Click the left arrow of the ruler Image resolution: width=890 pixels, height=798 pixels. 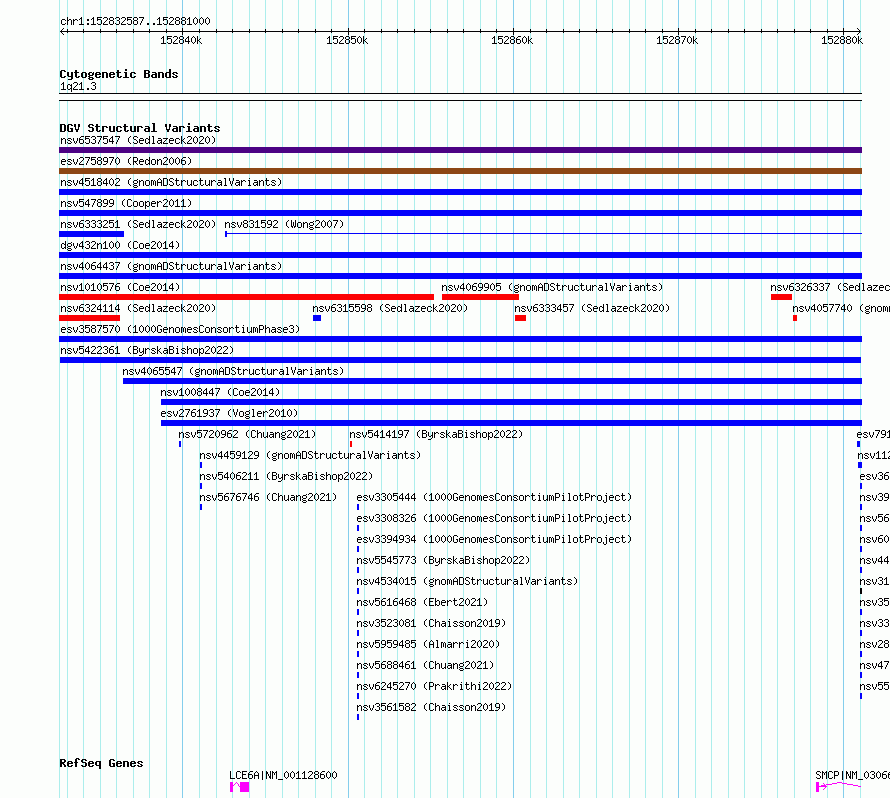pyautogui.click(x=62, y=32)
